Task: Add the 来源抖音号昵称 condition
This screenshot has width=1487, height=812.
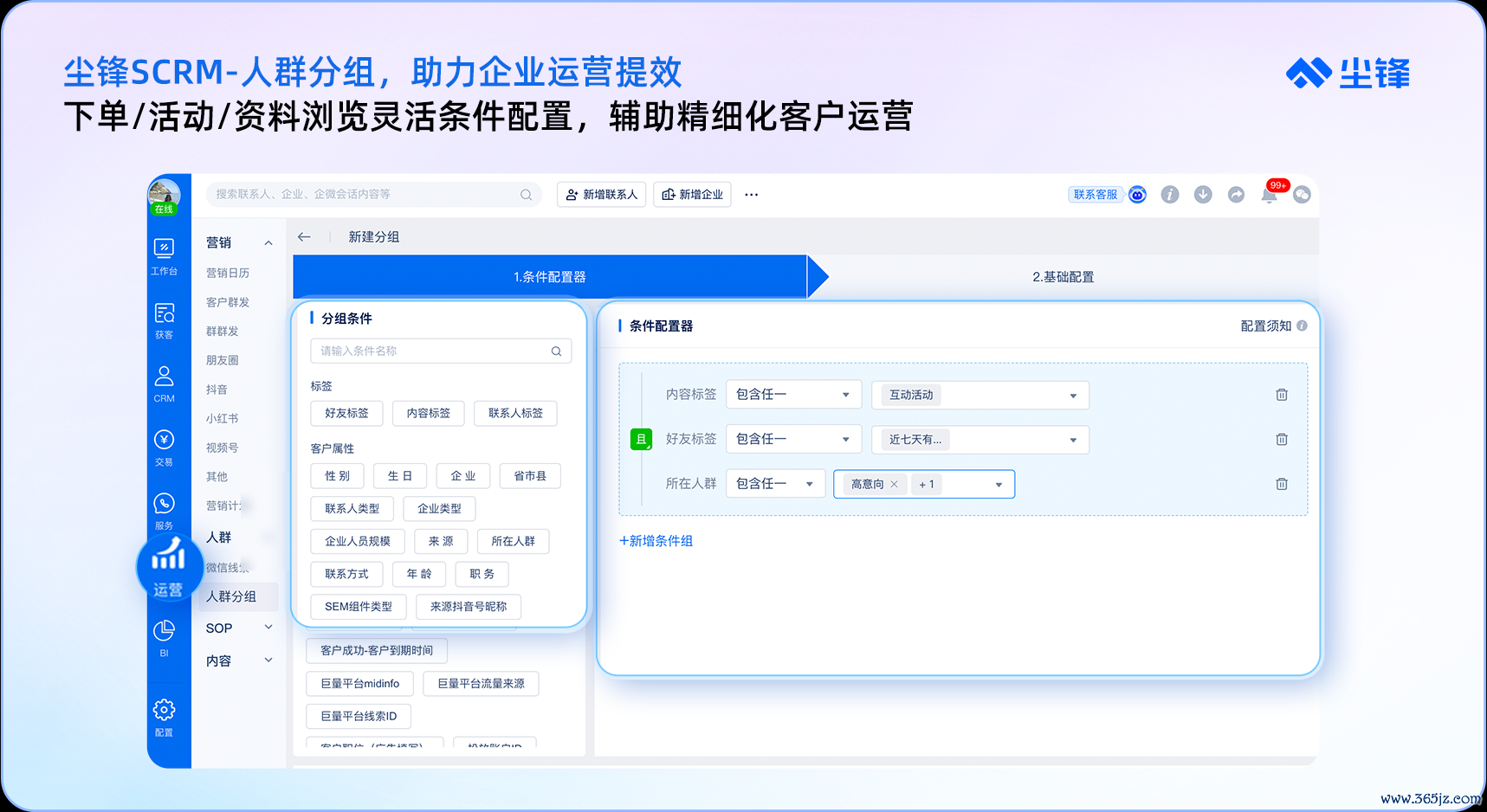Action: tap(469, 607)
